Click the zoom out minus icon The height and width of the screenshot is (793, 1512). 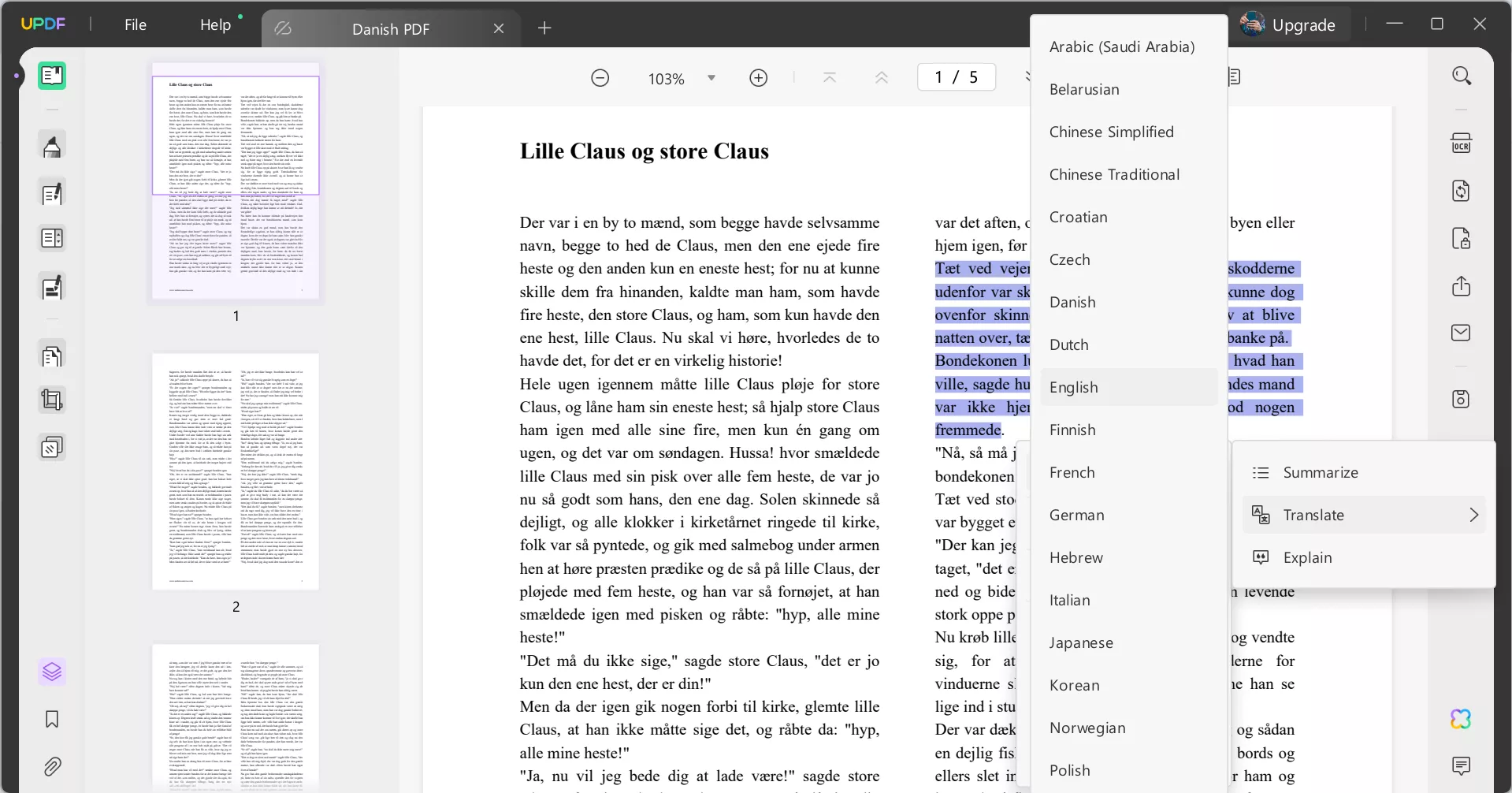pyautogui.click(x=600, y=78)
